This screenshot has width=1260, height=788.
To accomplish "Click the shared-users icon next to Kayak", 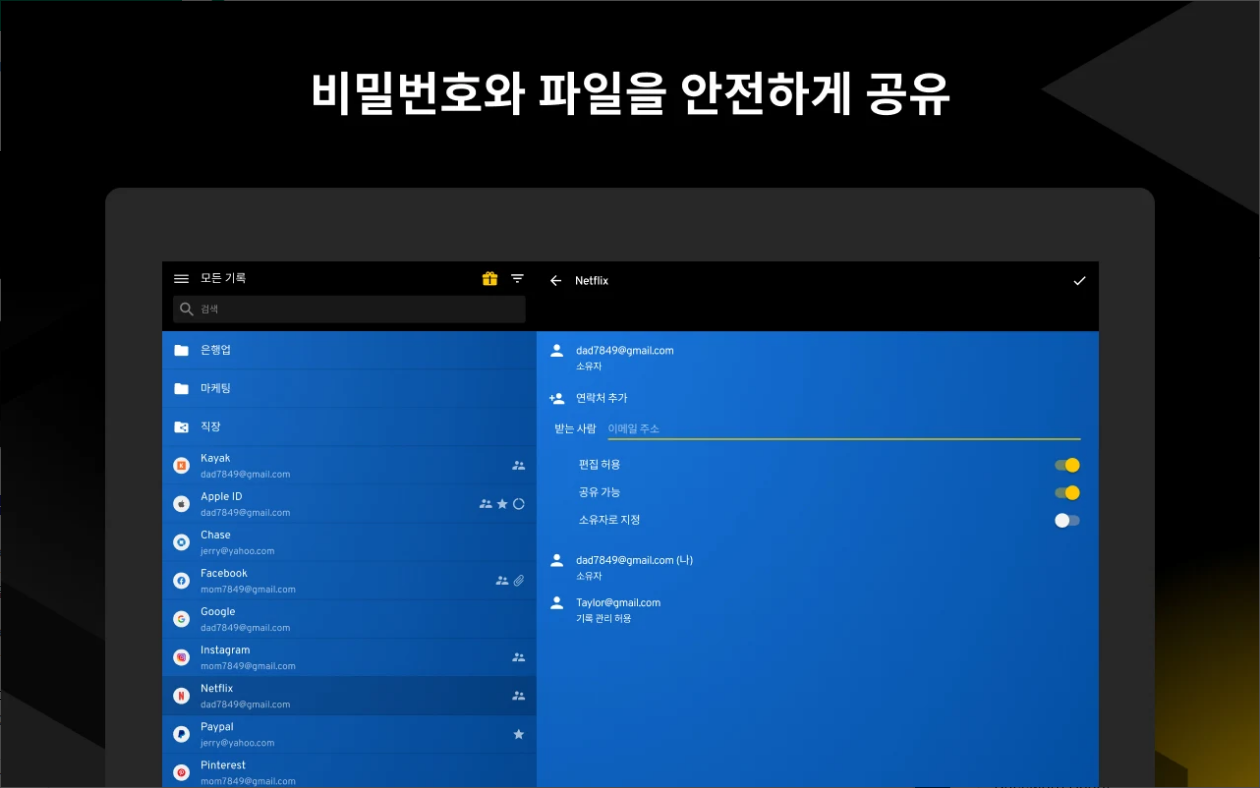I will (x=519, y=465).
